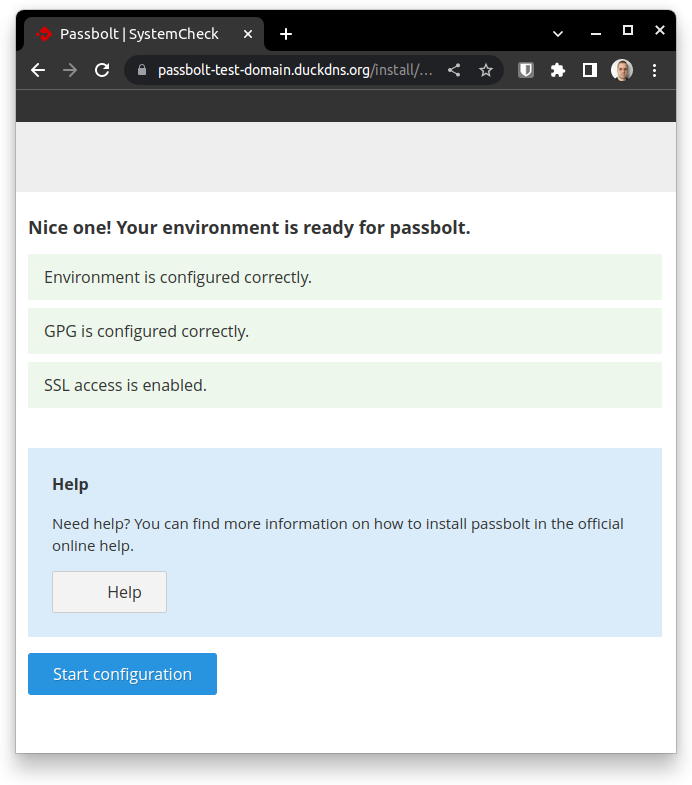
Task: Click 'SSL access is enabled.' message
Action: [x=345, y=385]
